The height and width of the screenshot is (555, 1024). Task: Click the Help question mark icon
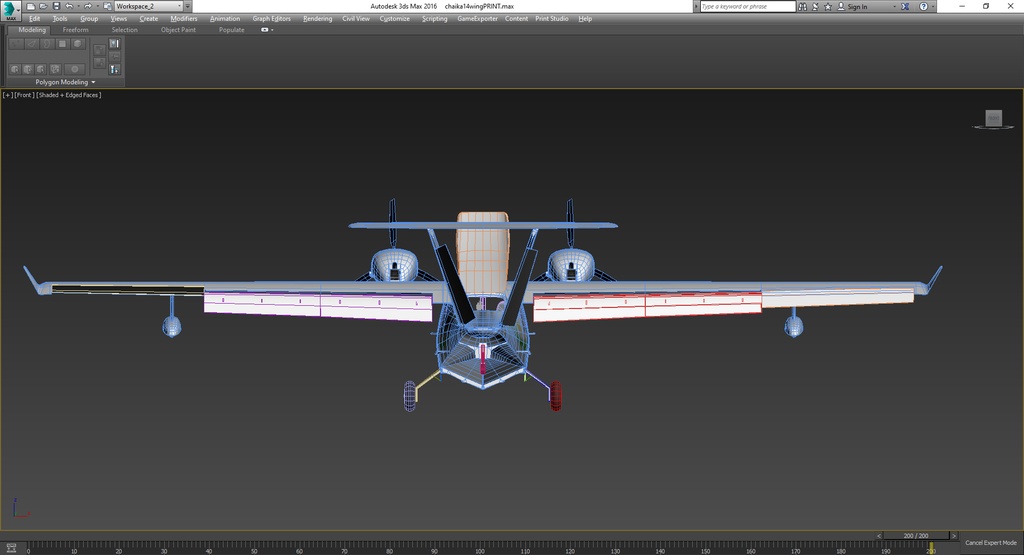(923, 7)
